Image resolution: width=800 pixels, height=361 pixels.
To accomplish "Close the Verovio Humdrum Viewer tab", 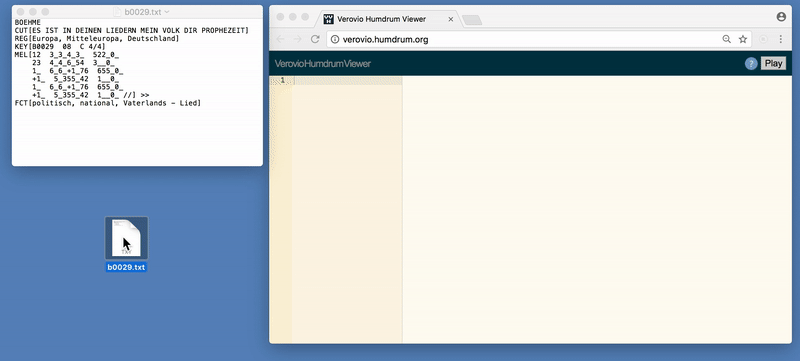I will pos(451,19).
